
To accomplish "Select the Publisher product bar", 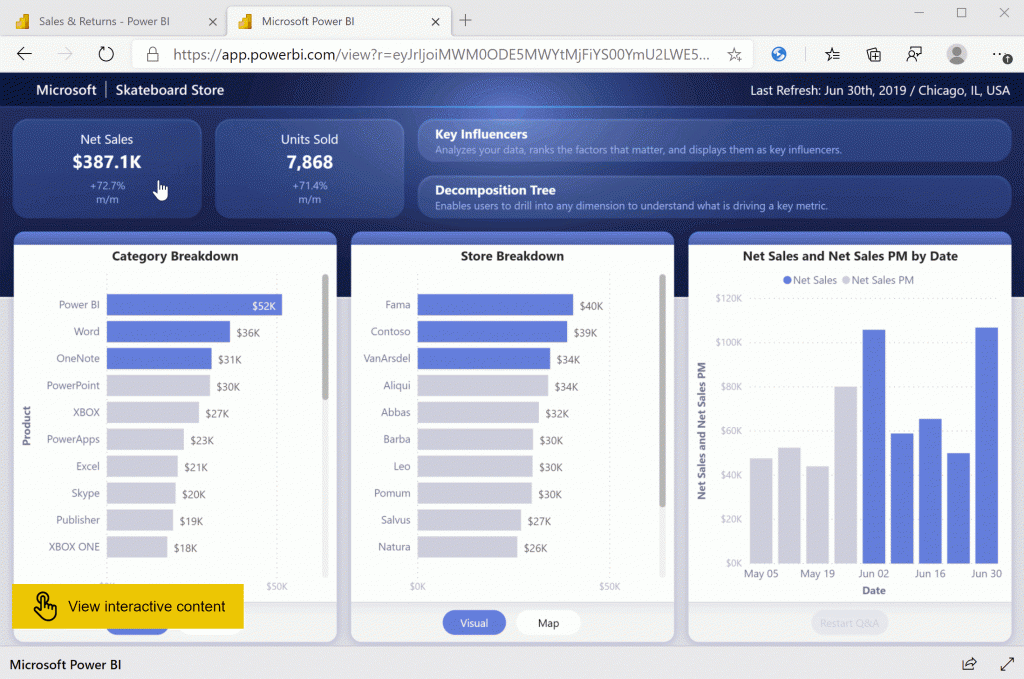I will tap(140, 520).
